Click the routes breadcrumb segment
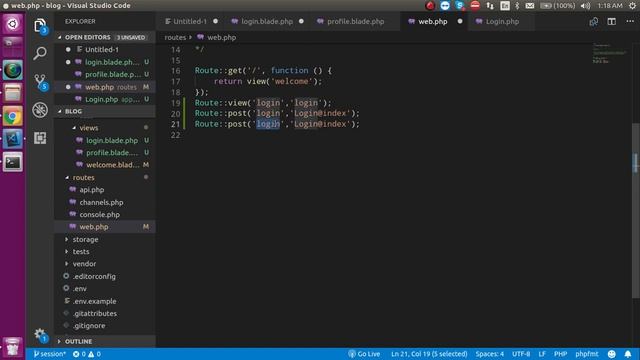Screen dimensions: 640x360 coord(175,37)
